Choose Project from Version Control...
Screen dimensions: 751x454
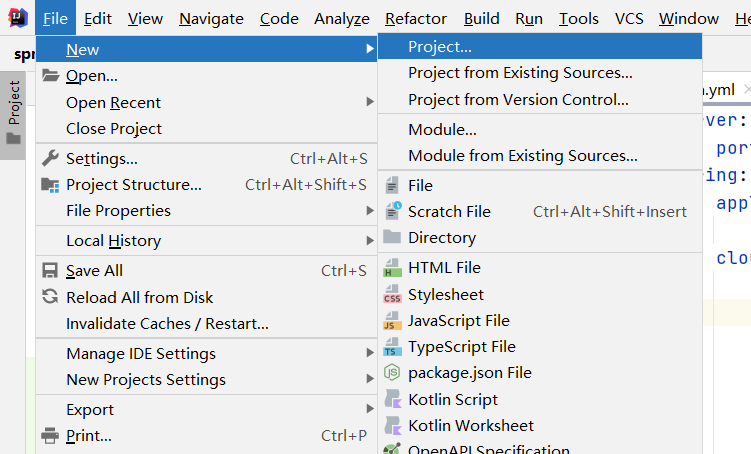[540, 100]
